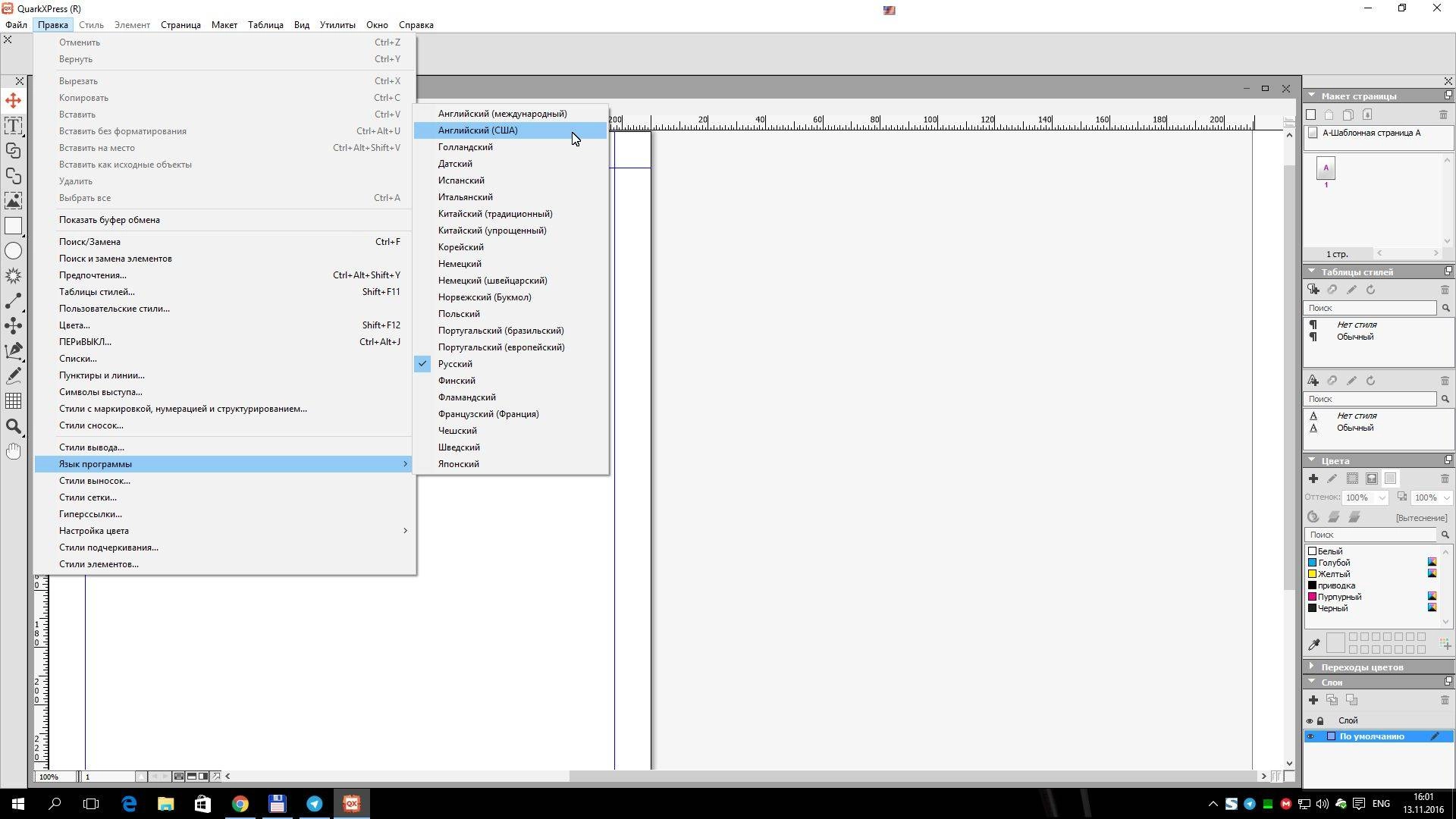This screenshot has height=819, width=1456.
Task: Collapse the Цвета panel
Action: tap(1311, 460)
